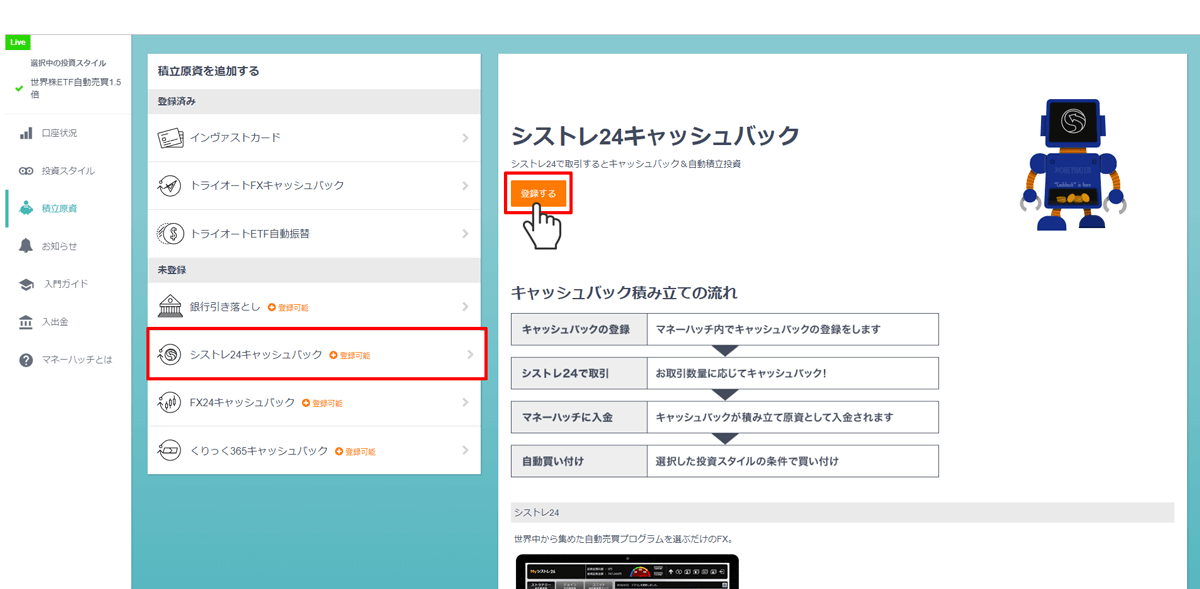Click the plus icon in シストレ24キャッシュバック row
This screenshot has height=589, width=1200.
pos(334,355)
